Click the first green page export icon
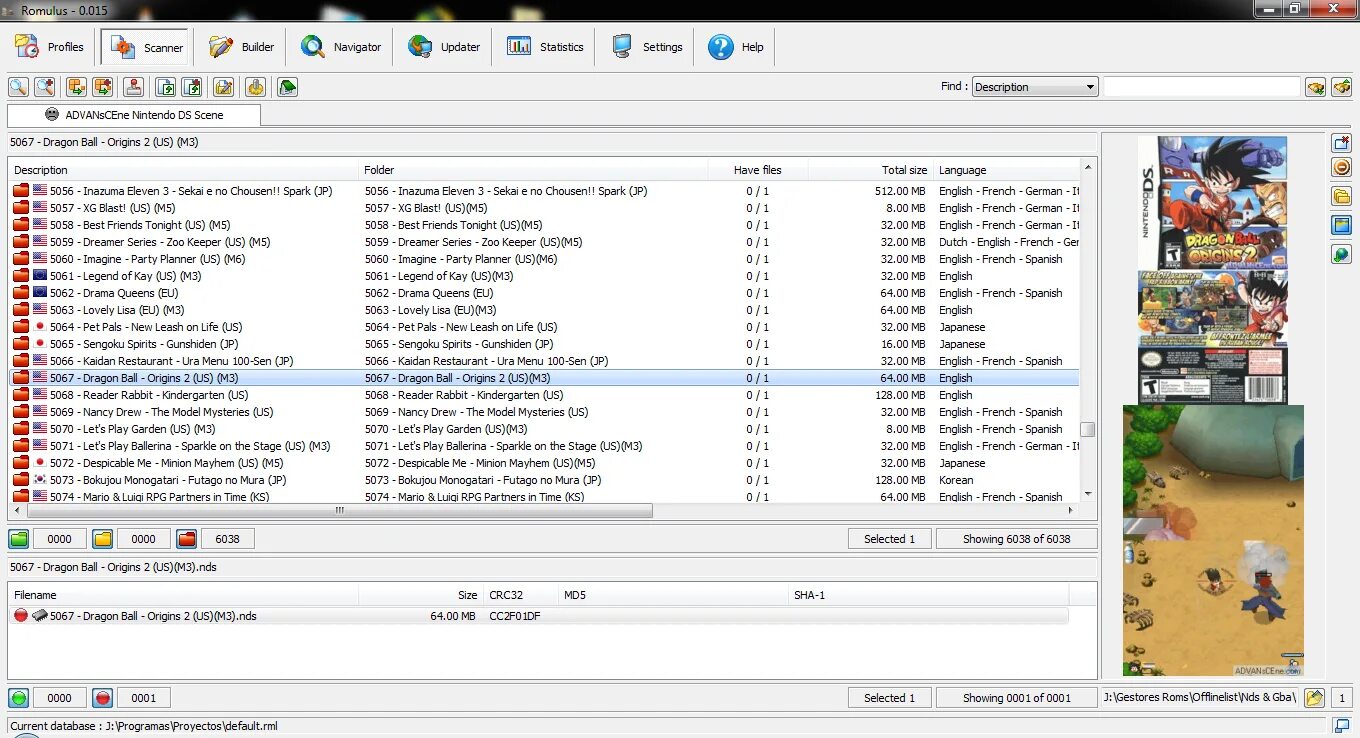 166,87
